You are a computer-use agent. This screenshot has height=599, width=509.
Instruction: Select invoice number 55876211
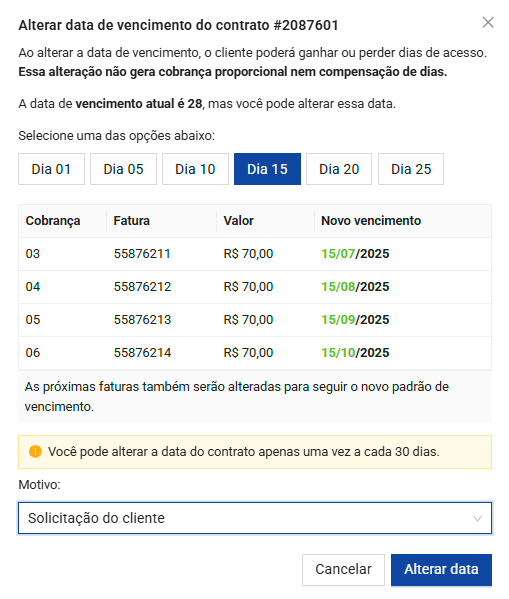point(142,254)
